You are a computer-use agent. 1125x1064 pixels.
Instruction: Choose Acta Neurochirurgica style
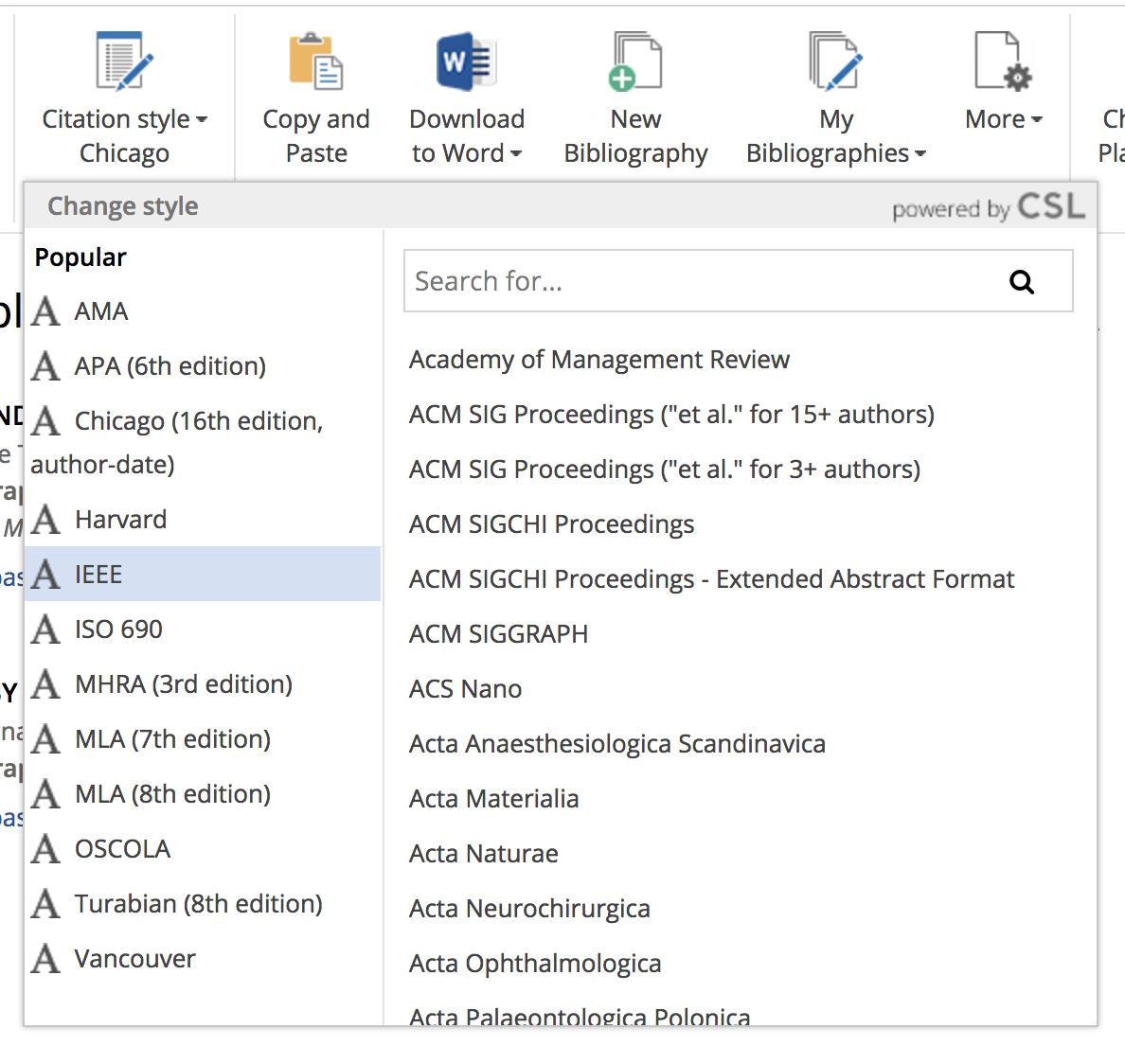click(x=529, y=909)
